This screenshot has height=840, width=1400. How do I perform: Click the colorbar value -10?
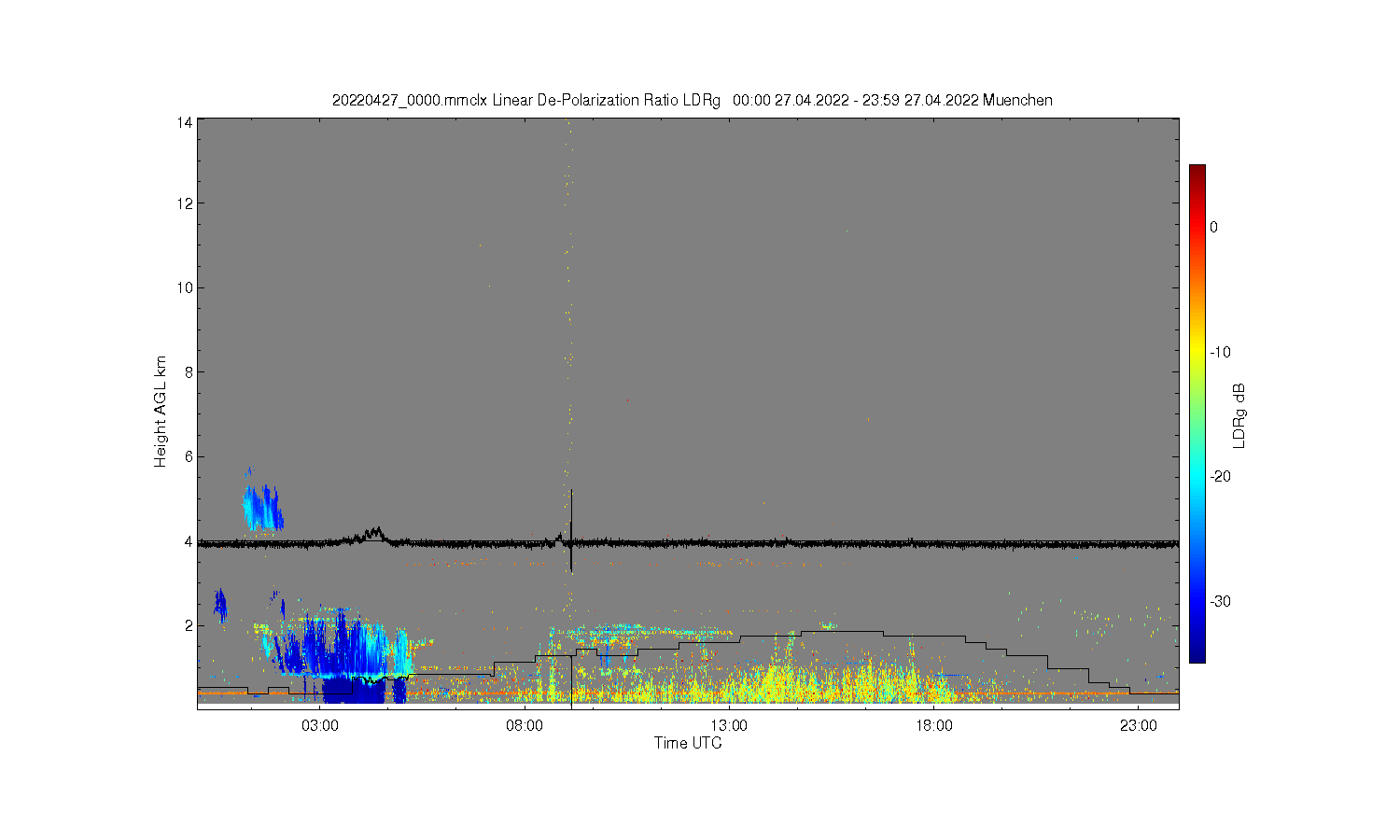pyautogui.click(x=1220, y=352)
